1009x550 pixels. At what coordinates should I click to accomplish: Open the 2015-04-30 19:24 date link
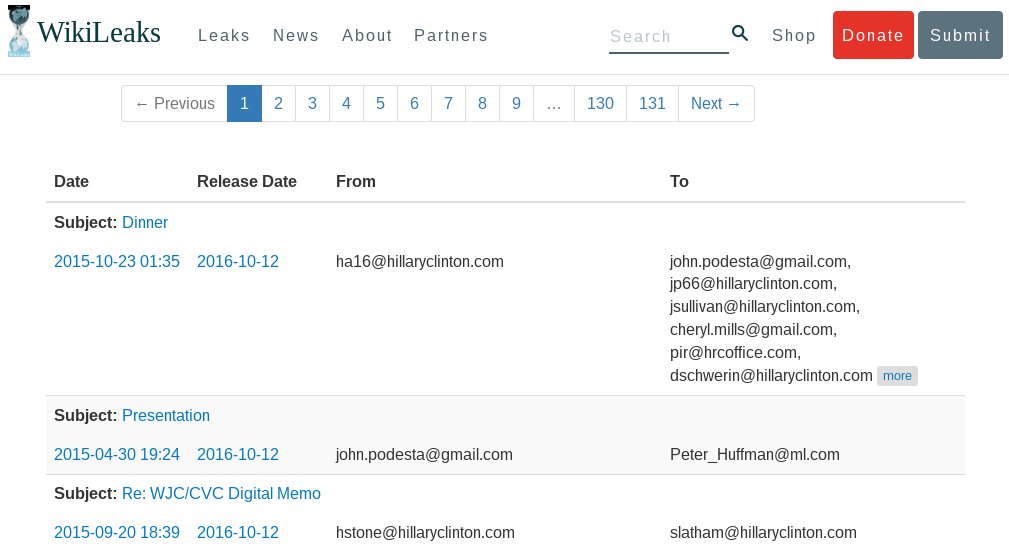point(116,454)
